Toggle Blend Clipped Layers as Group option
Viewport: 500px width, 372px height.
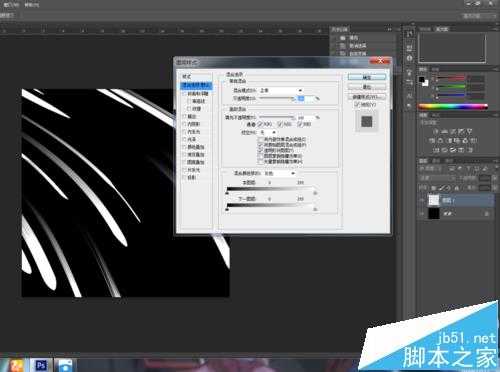coord(260,145)
